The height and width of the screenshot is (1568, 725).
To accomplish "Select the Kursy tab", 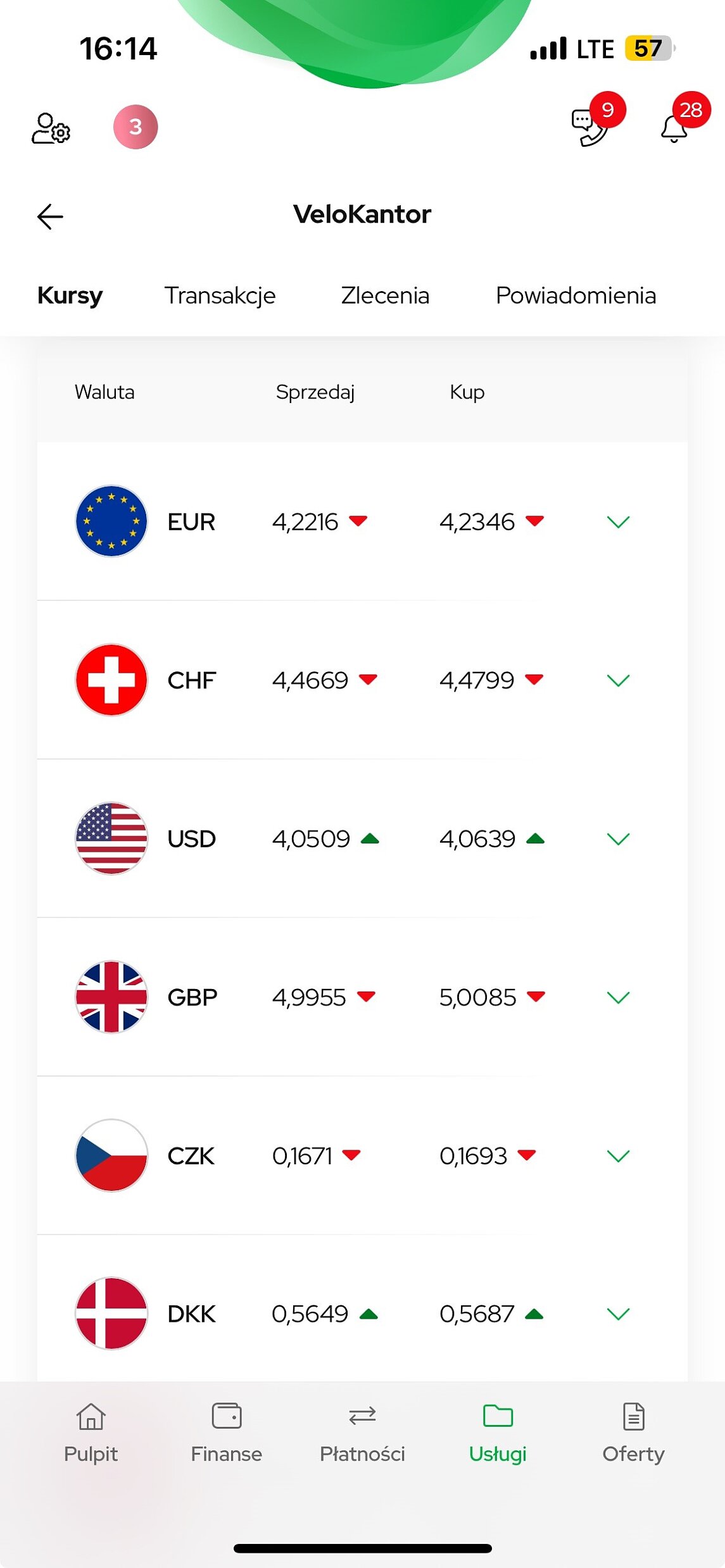I will tap(70, 296).
